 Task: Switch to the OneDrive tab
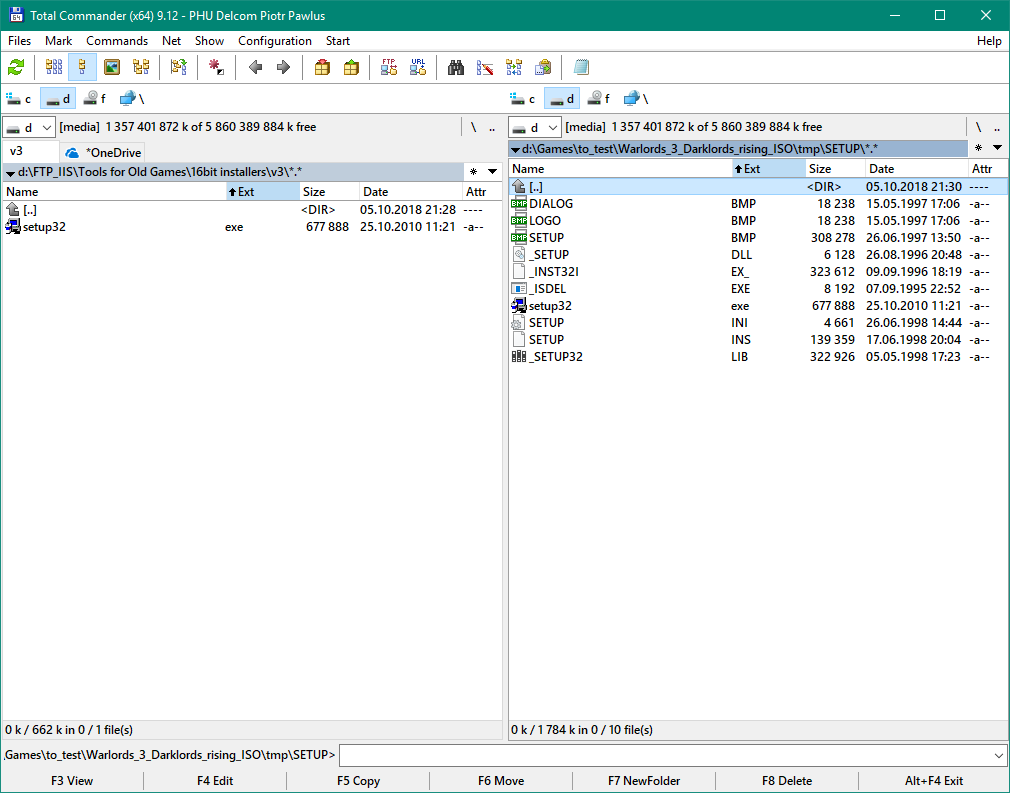tap(103, 153)
